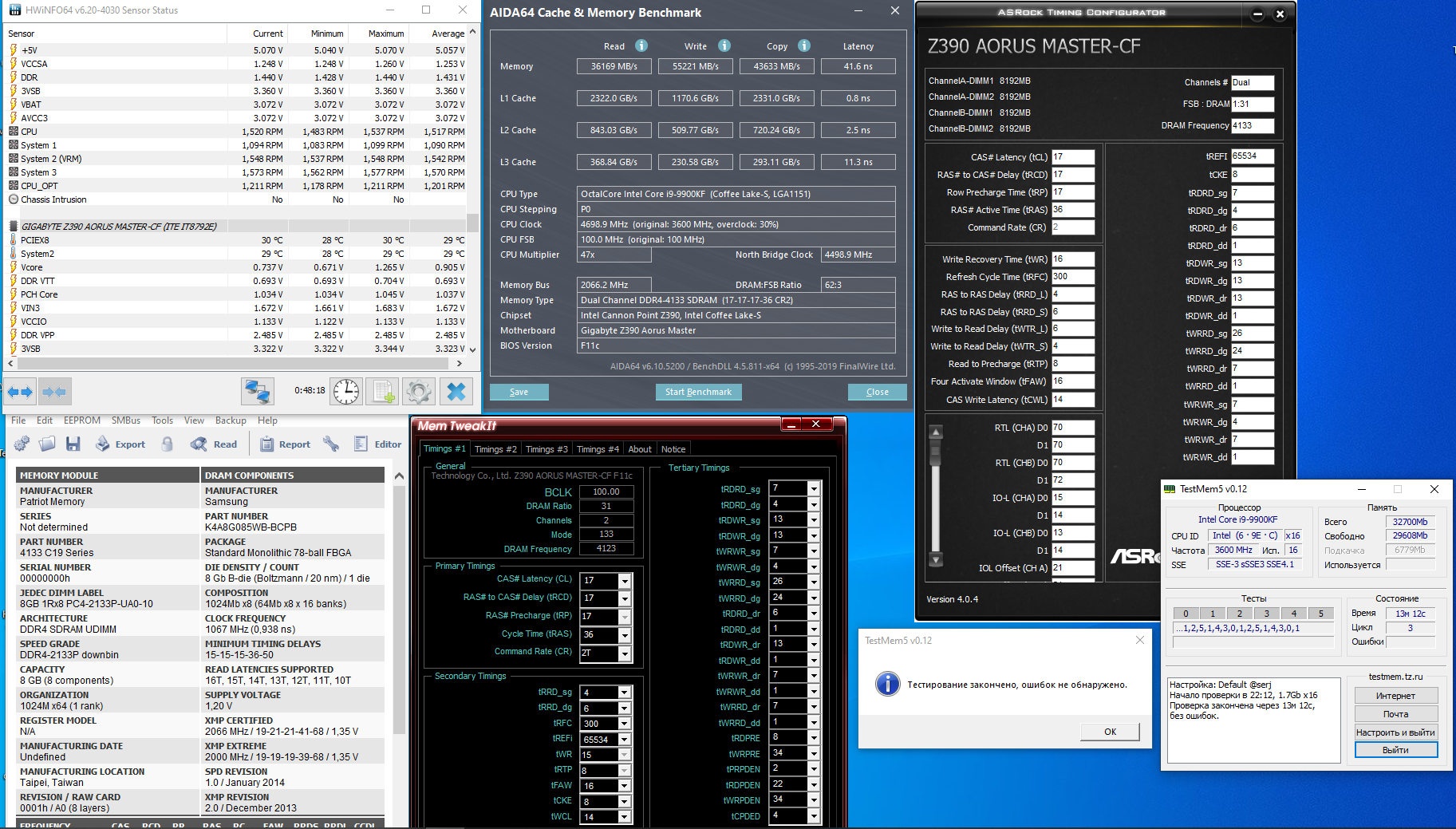Click ASRock Refresh Cycle Time (tRFC) field
This screenshot has height=829, width=1456.
[1073, 277]
